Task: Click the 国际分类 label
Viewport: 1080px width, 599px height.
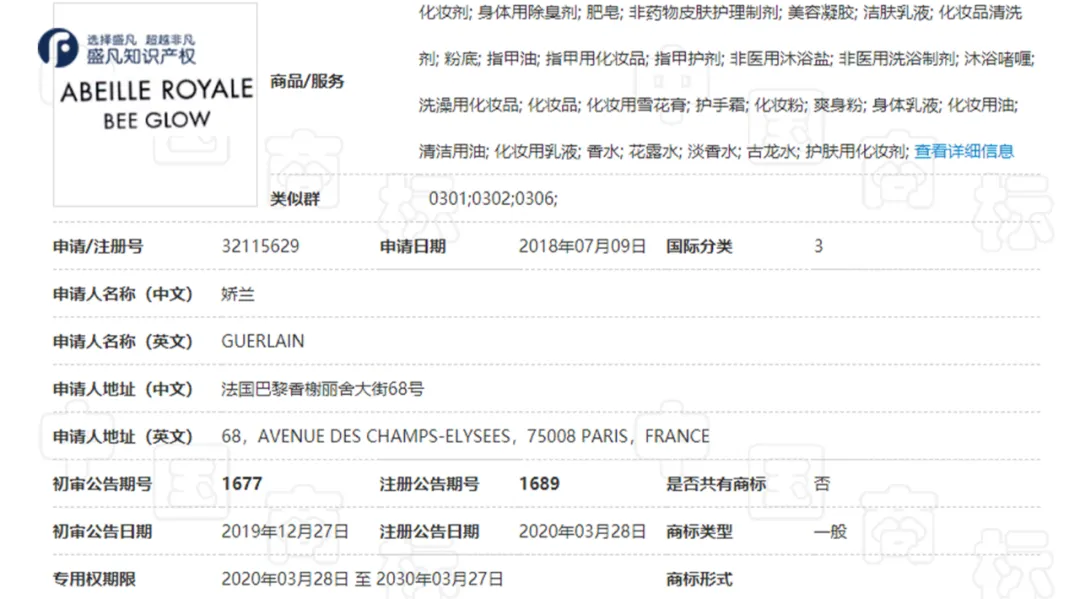Action: pyautogui.click(x=699, y=246)
